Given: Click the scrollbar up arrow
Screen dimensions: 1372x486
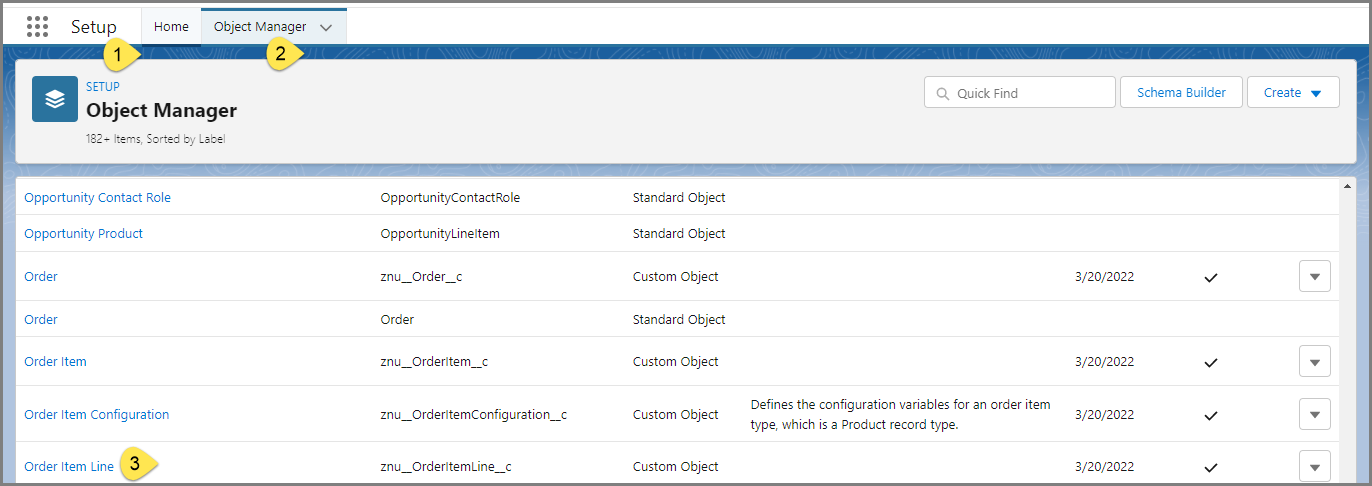Looking at the screenshot, I should 1347,186.
